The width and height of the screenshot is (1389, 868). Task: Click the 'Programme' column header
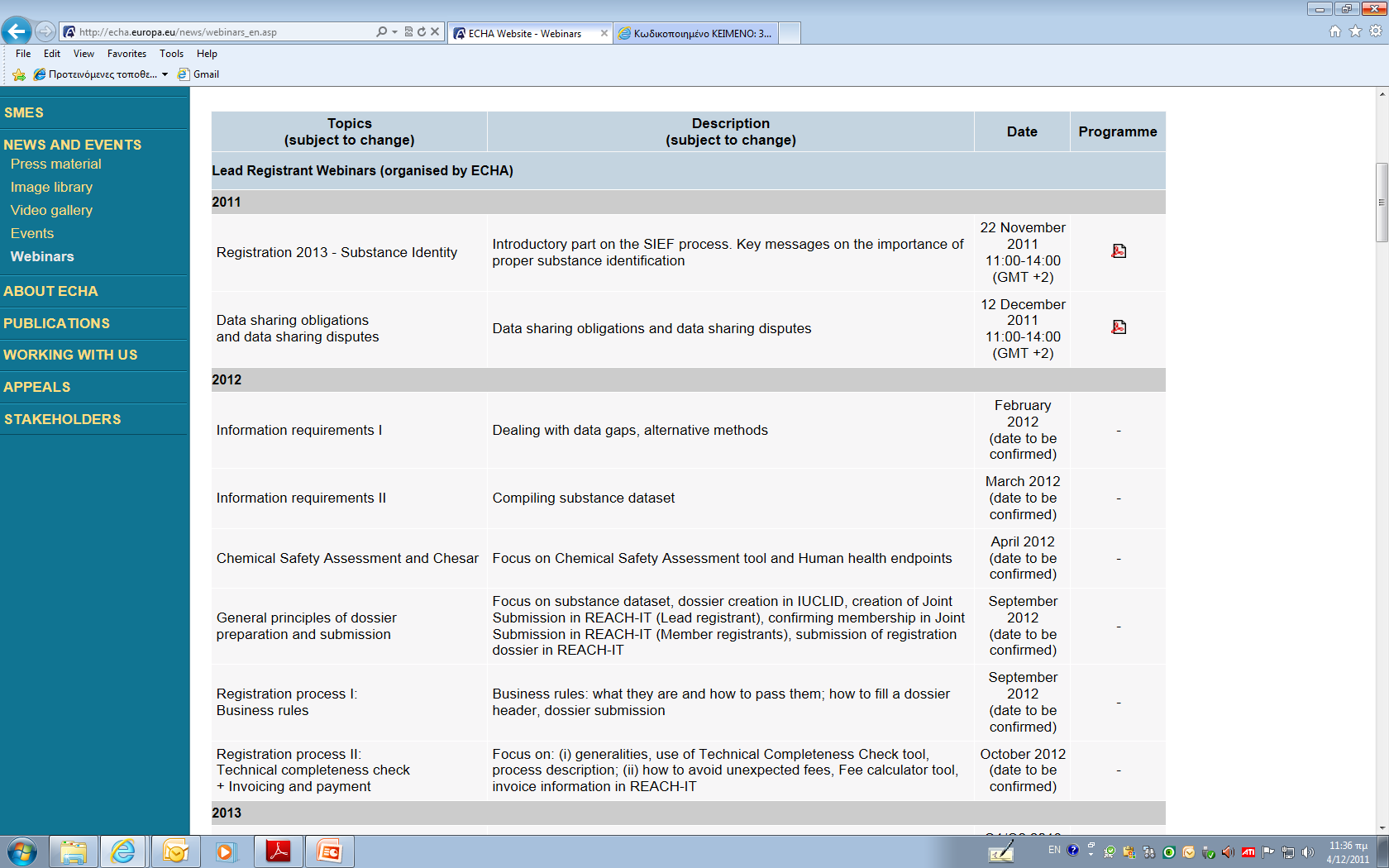(1118, 131)
